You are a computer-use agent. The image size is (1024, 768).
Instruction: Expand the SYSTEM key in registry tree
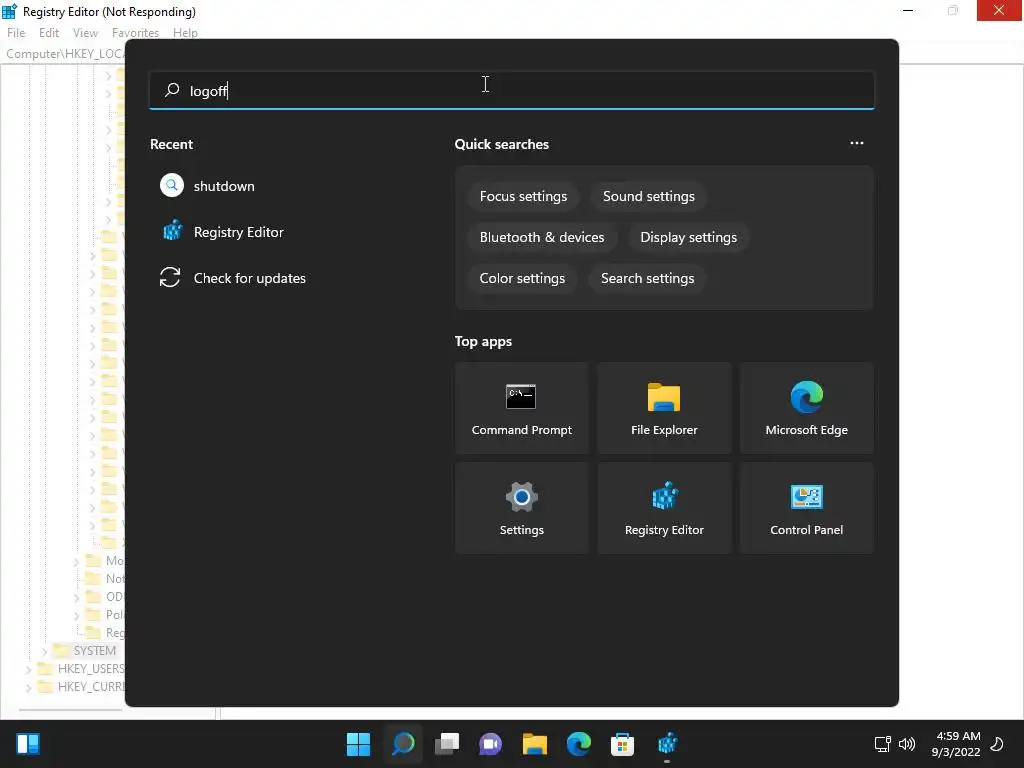click(45, 651)
